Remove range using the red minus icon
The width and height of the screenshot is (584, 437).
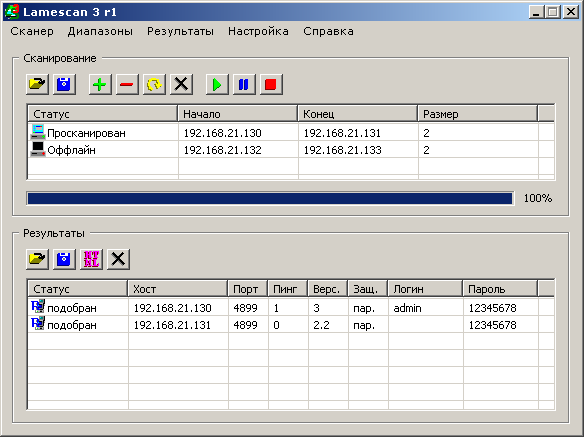tap(127, 84)
